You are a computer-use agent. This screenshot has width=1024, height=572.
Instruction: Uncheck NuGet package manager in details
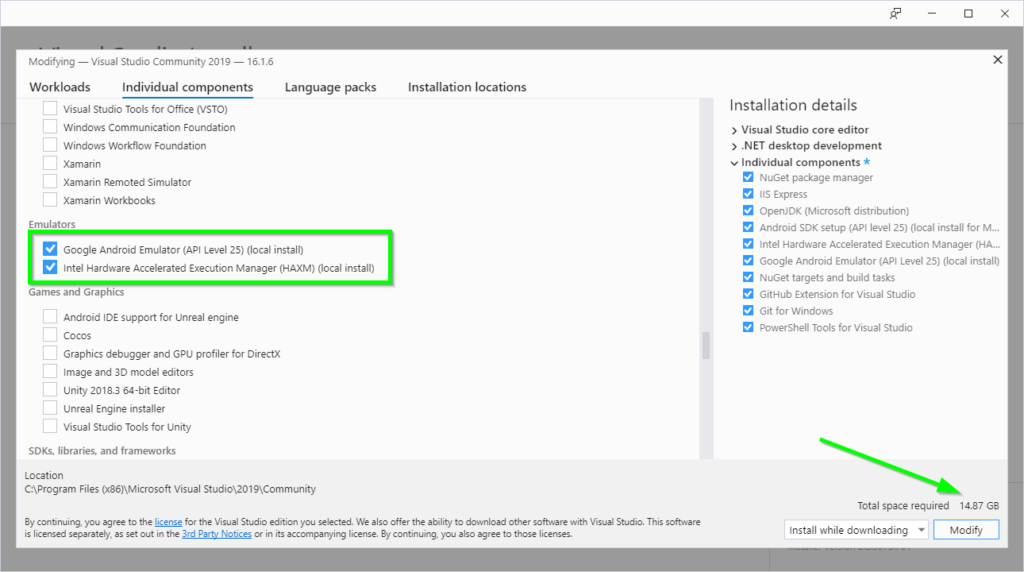(748, 177)
